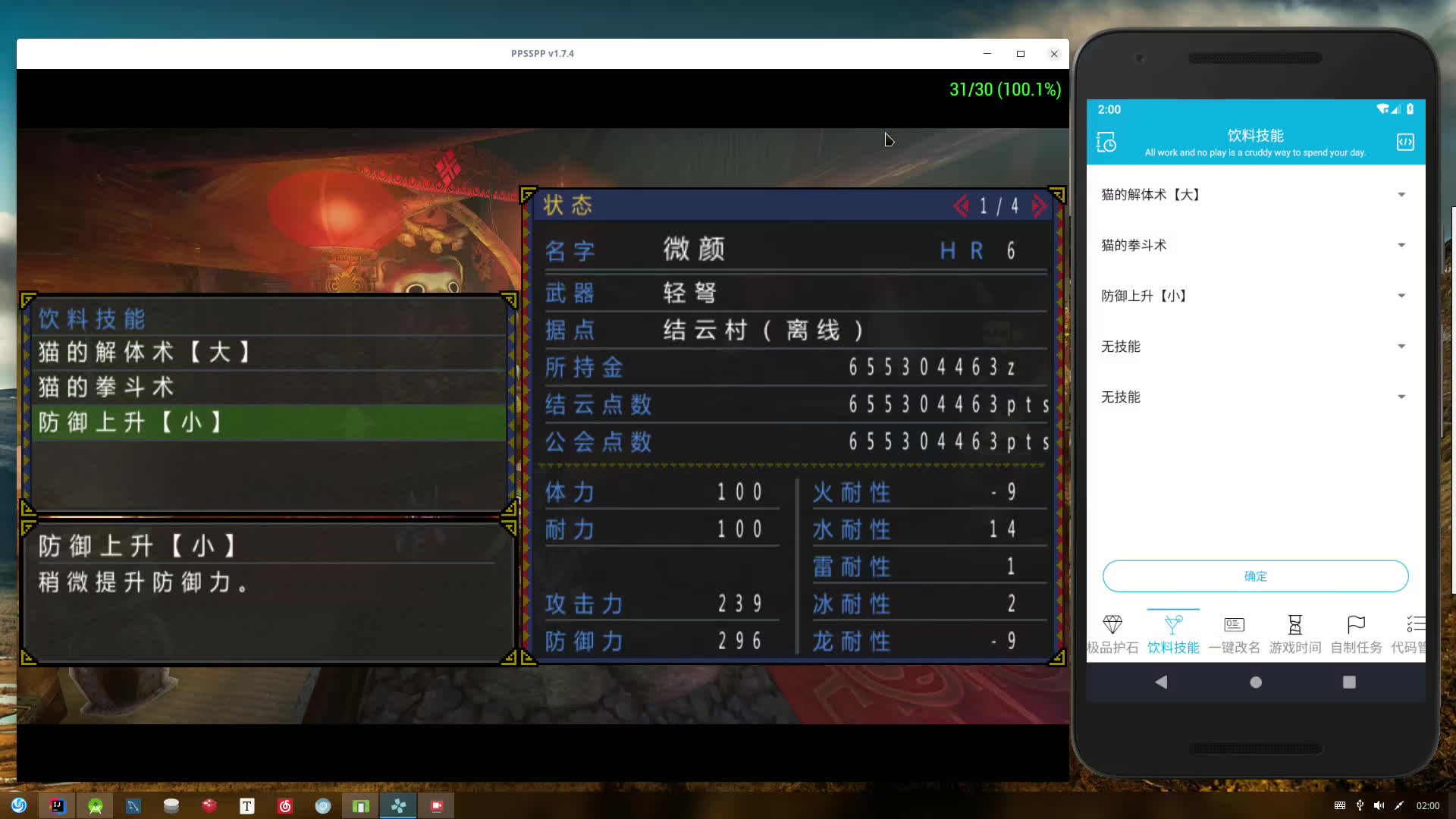The width and height of the screenshot is (1456, 819).
Task: Open the history clock icon in app header
Action: click(x=1106, y=143)
